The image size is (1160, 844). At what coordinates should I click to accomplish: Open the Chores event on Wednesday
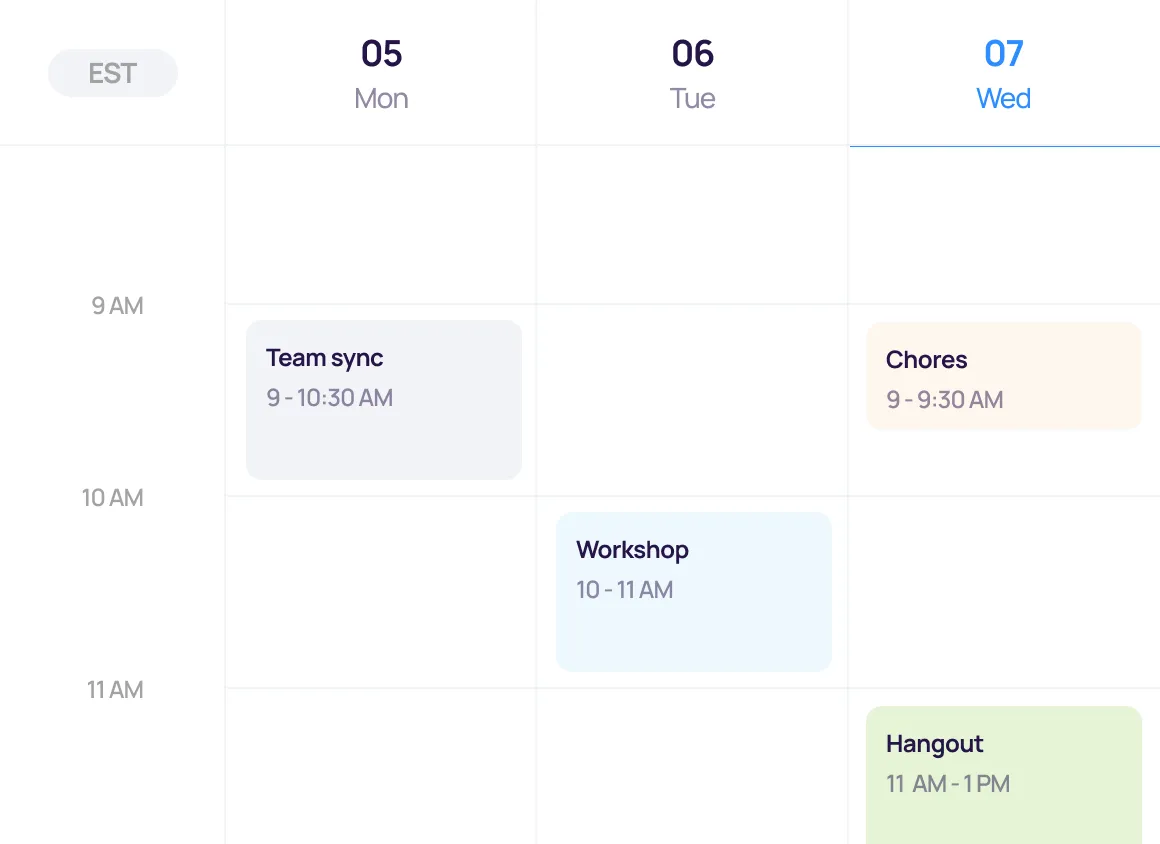[x=1003, y=376]
